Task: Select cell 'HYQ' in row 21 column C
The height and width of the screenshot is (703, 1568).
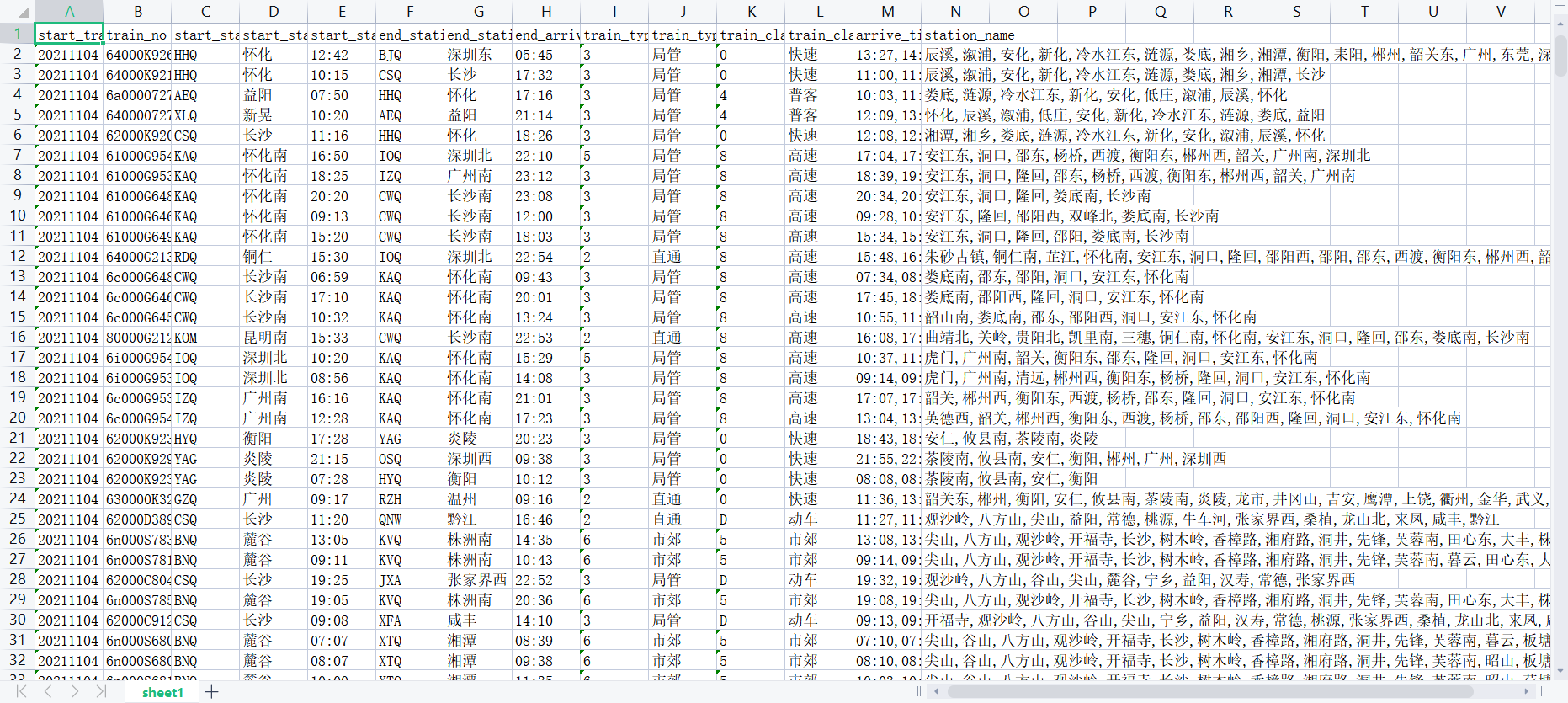Action: tap(205, 439)
